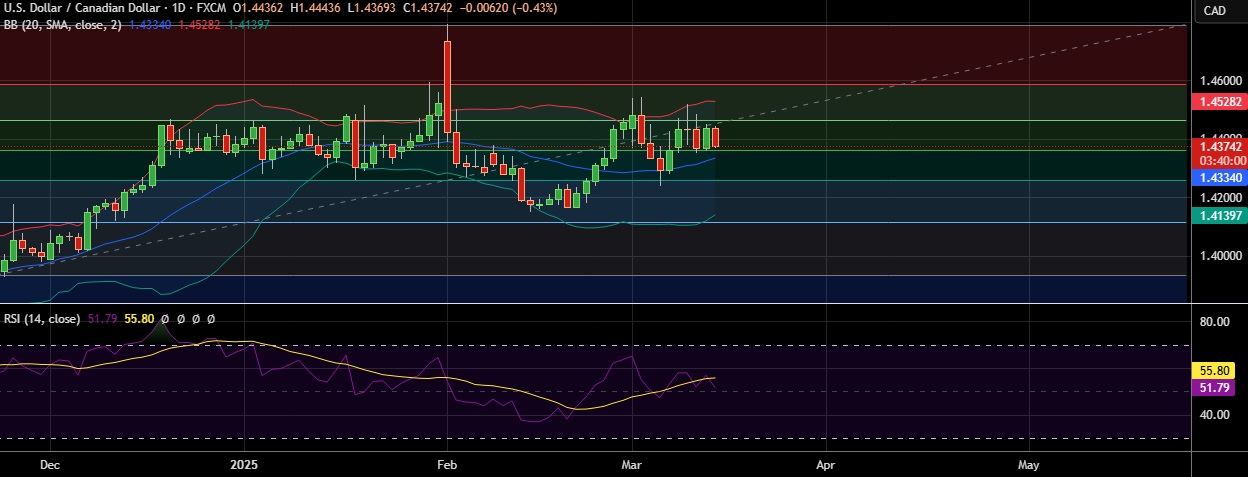Click the purple RSI value 51.79 in legend
This screenshot has width=1248, height=477.
click(x=103, y=319)
